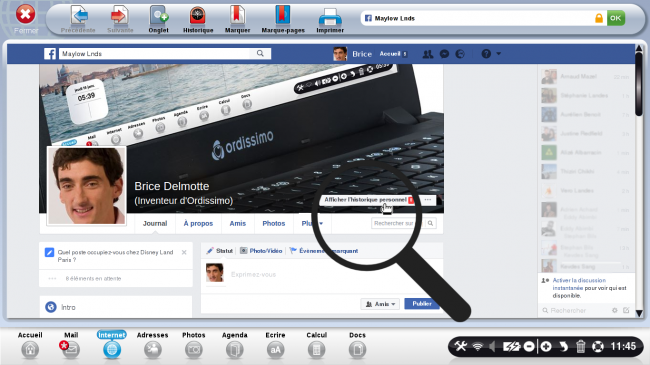Open the Facebook Messenger icon

(x=444, y=54)
